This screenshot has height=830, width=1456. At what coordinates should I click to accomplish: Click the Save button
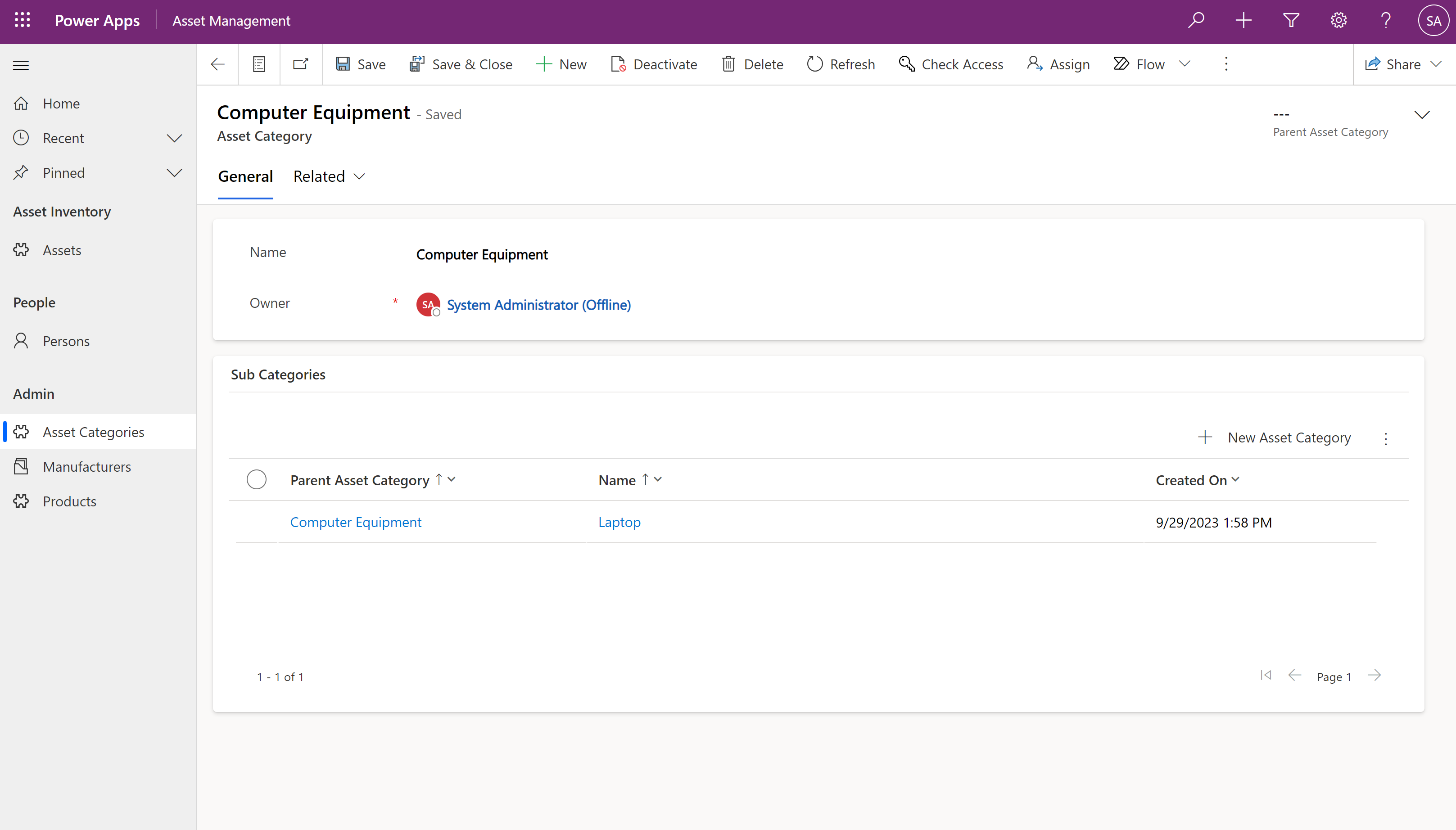coord(360,64)
